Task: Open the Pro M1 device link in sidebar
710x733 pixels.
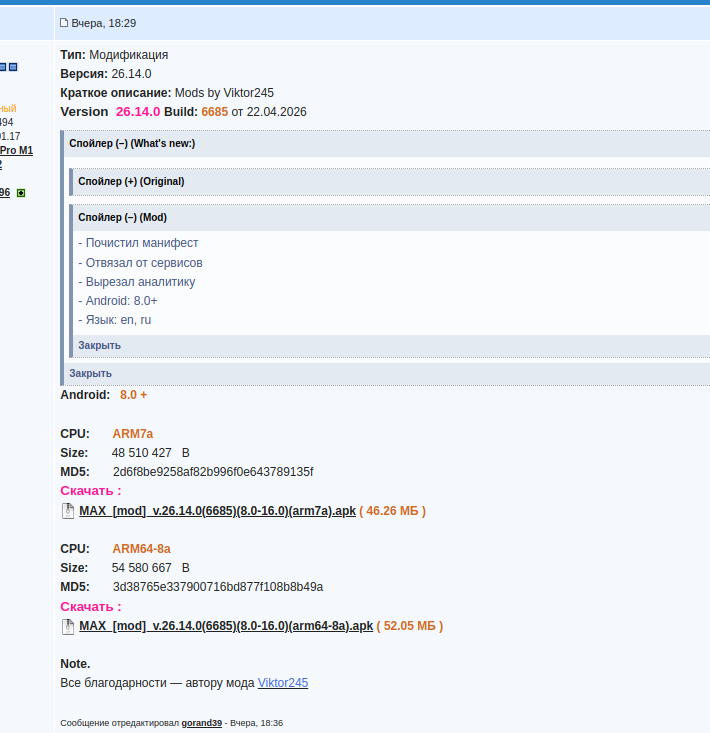Action: [16, 151]
